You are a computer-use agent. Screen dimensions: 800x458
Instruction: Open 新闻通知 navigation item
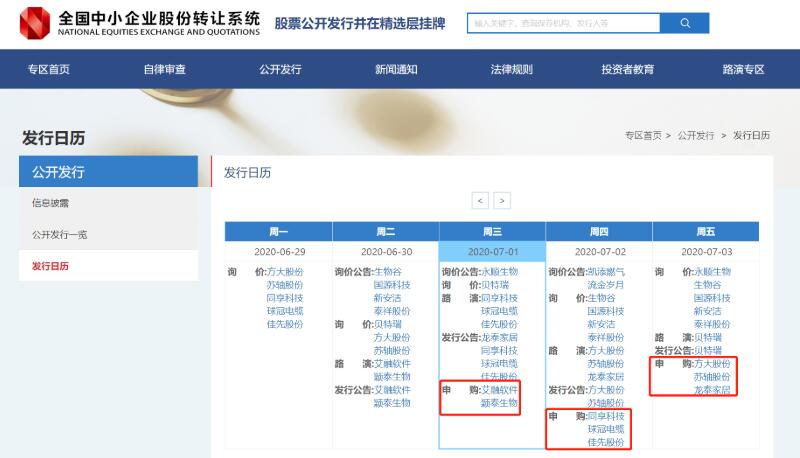click(396, 69)
